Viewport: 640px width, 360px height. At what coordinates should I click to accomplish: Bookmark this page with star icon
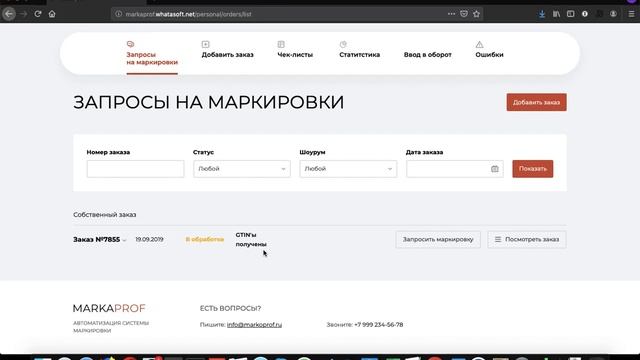pyautogui.click(x=476, y=14)
